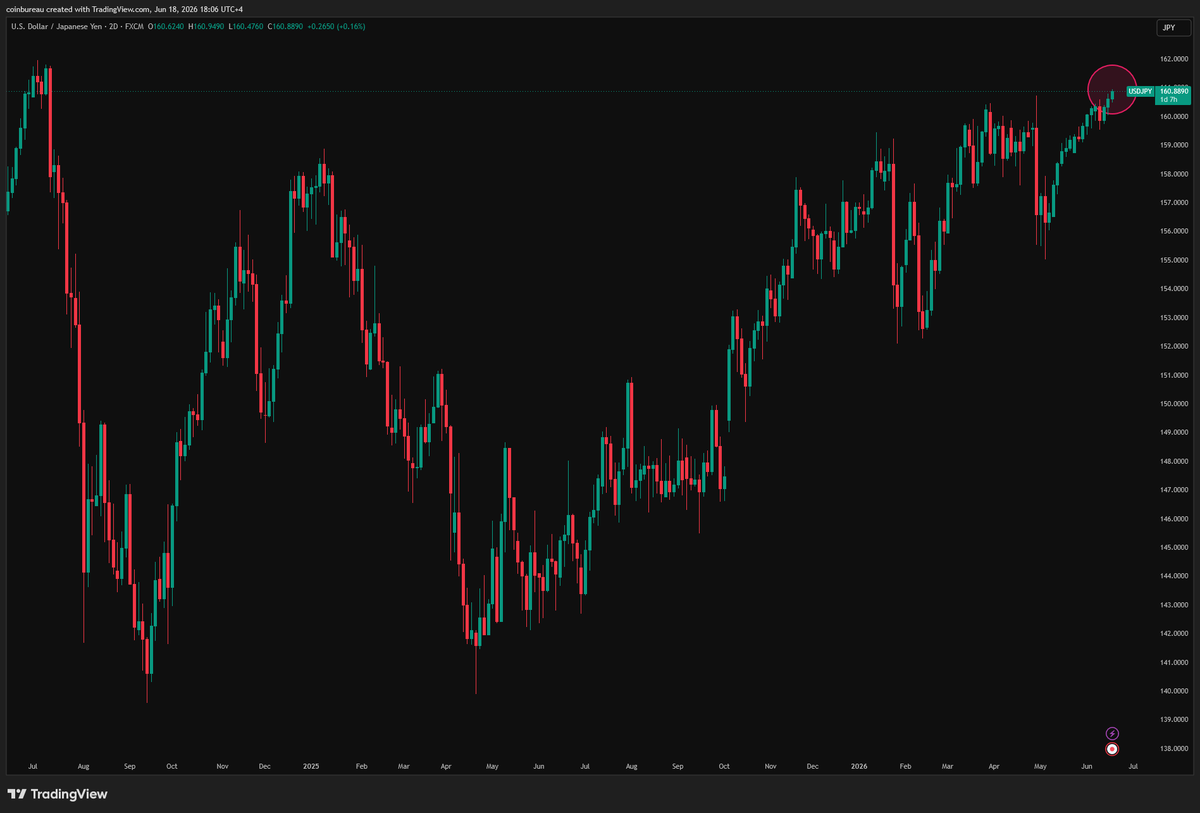The image size is (1200, 813).
Task: Click the 150.0000 price axis label
Action: (1172, 404)
